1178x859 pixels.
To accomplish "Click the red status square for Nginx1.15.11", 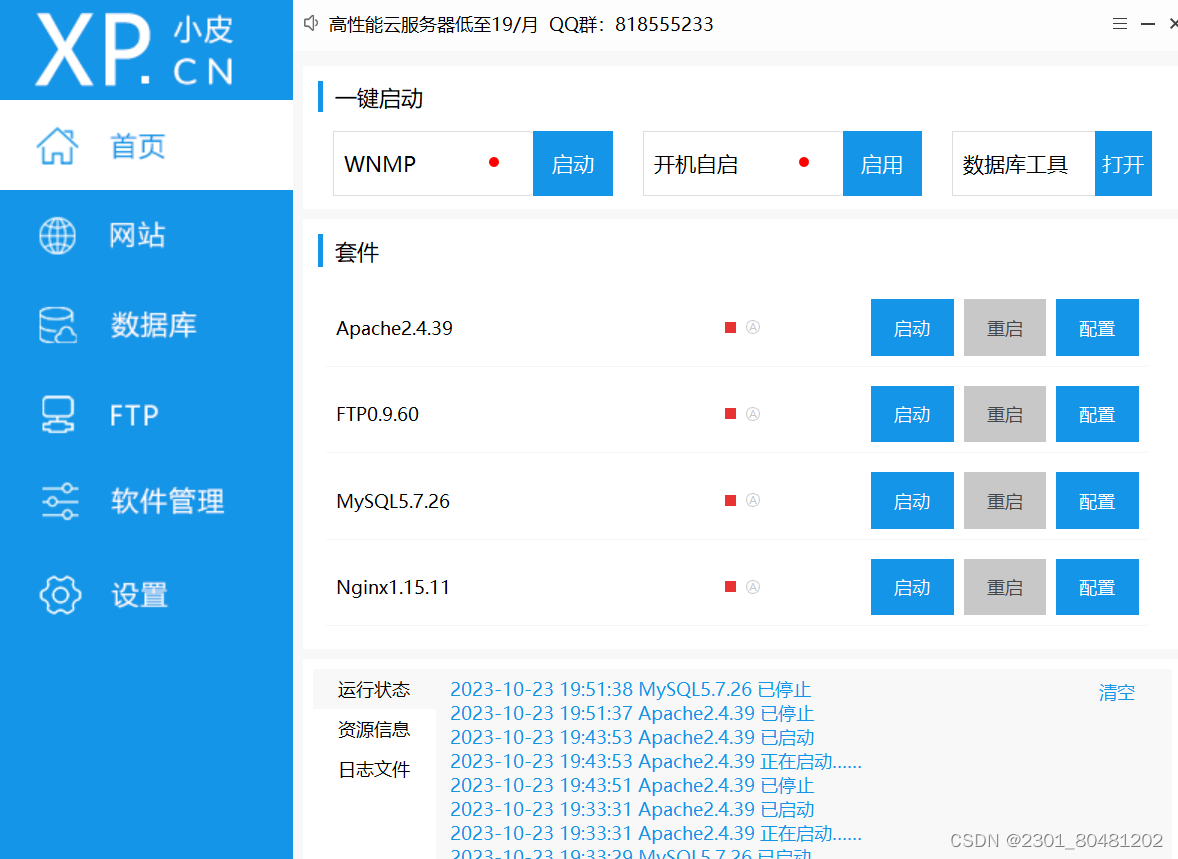I will pos(730,587).
